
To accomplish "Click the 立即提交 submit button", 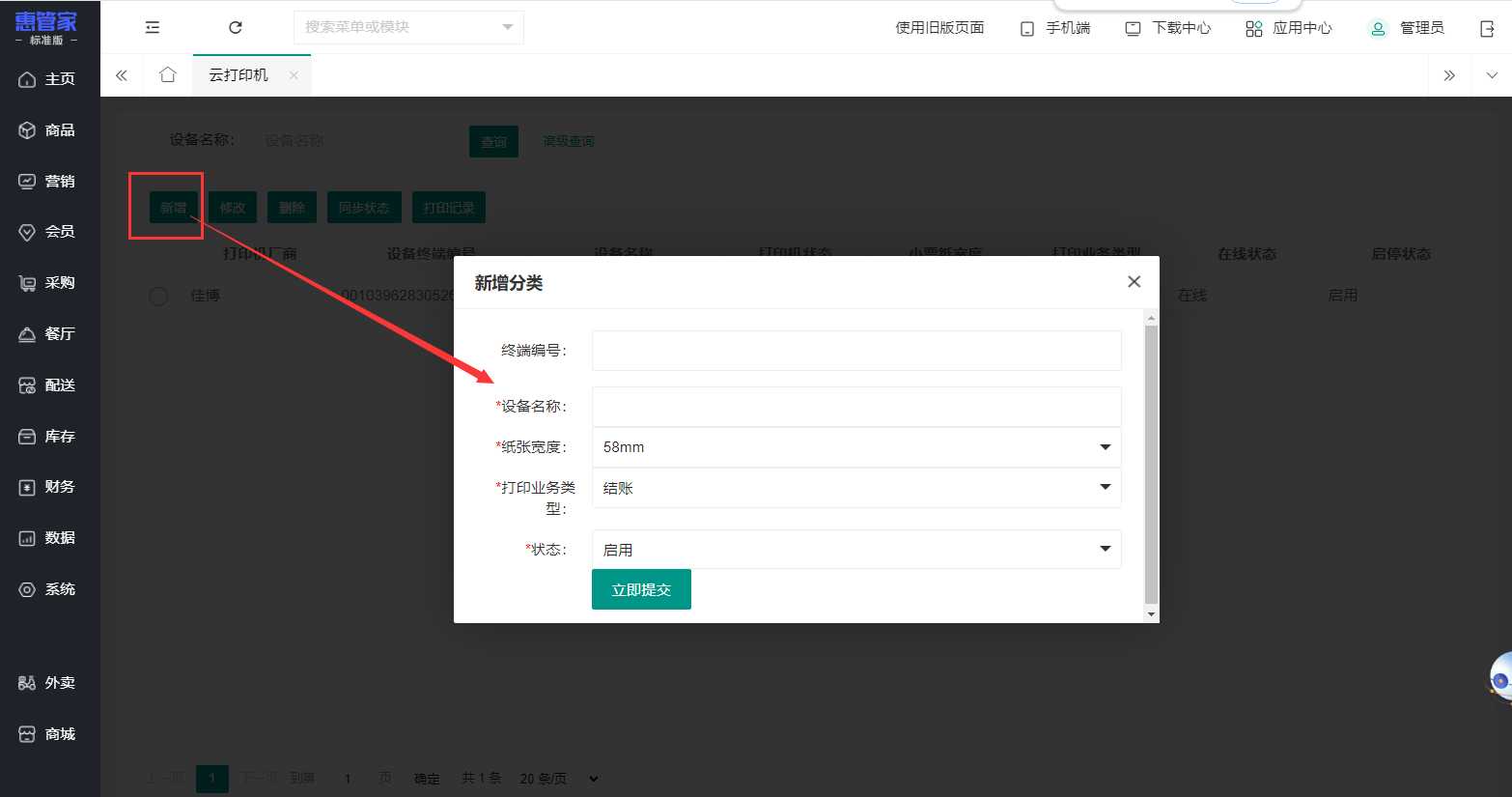I will point(641,589).
